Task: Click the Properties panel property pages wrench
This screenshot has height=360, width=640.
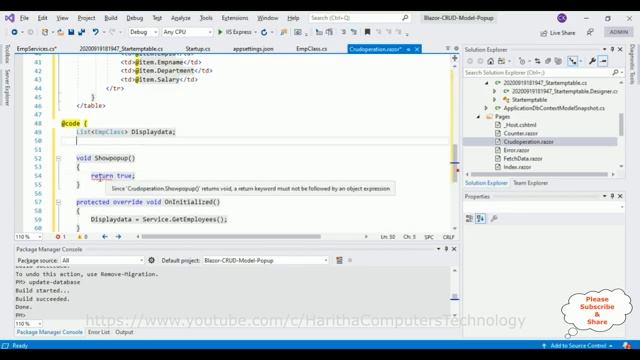Action: click(494, 219)
